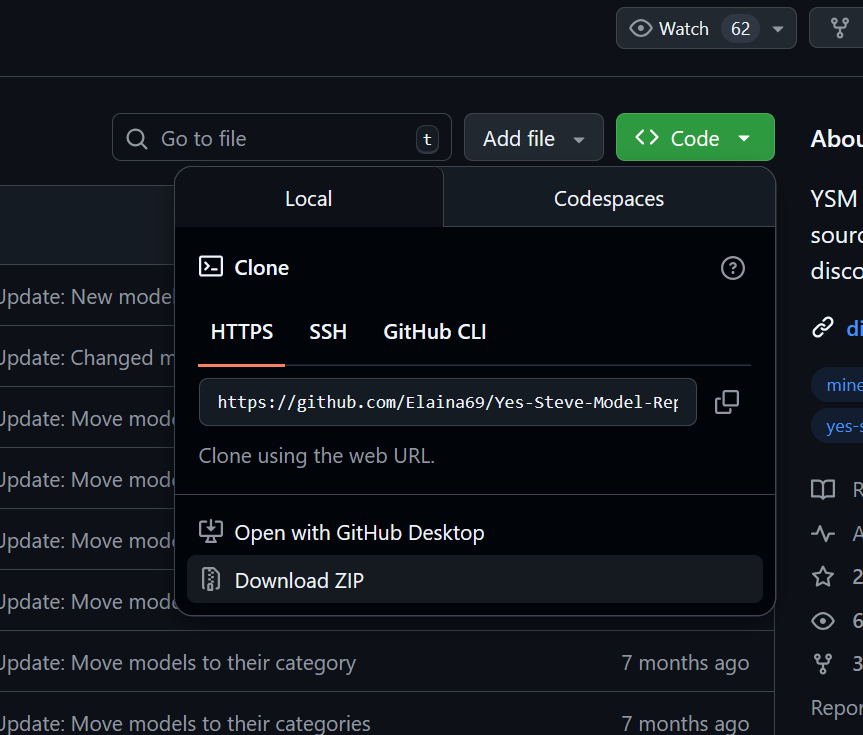Click the readme book icon in the sidebar
This screenshot has height=735, width=863.
823,489
